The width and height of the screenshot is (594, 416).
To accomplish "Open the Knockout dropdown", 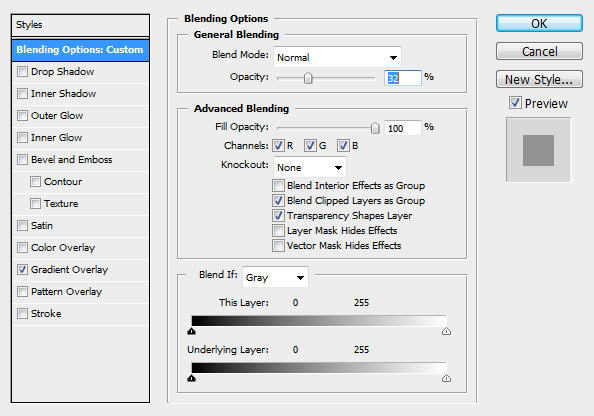I will click(x=310, y=167).
